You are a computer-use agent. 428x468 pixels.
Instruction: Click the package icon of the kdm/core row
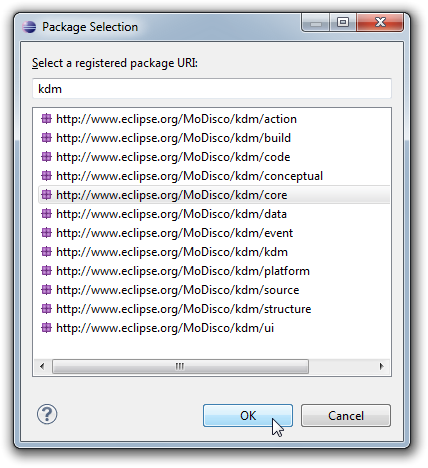46,195
